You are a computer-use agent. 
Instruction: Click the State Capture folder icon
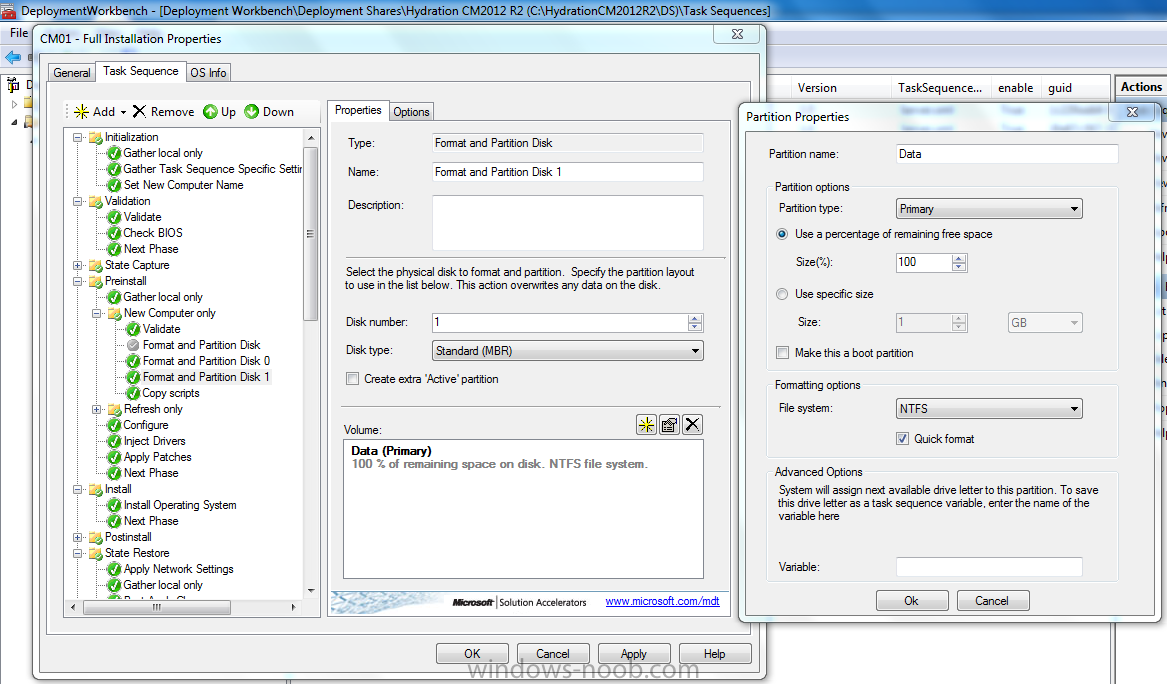click(95, 265)
